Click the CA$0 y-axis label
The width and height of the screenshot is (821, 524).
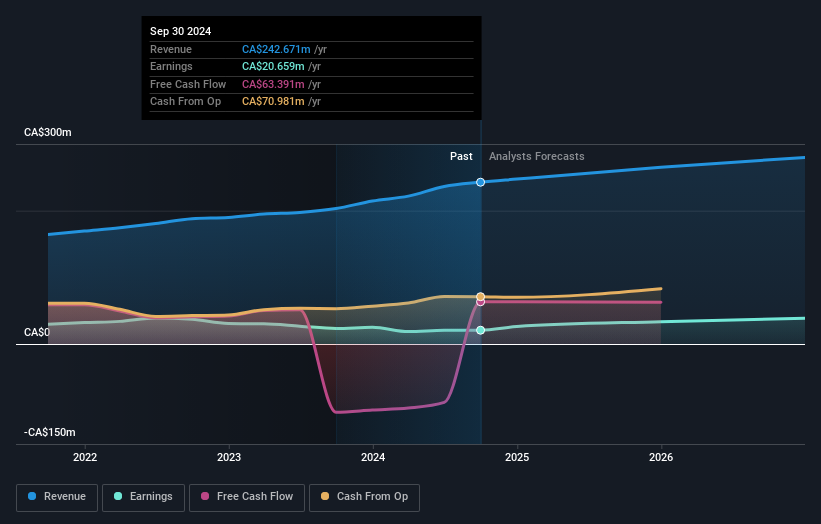click(37, 332)
